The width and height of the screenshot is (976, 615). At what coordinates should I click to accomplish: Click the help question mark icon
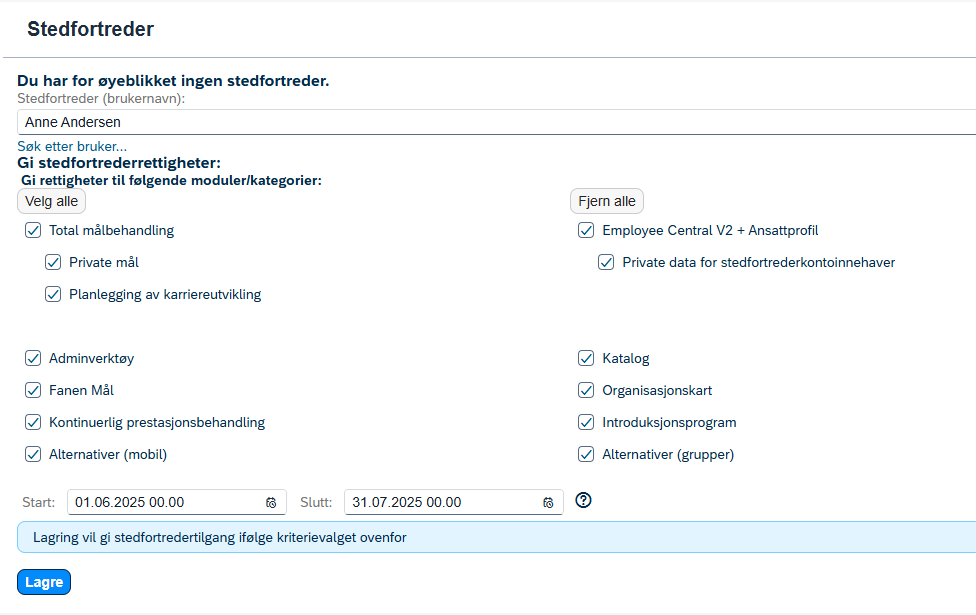pyautogui.click(x=583, y=500)
